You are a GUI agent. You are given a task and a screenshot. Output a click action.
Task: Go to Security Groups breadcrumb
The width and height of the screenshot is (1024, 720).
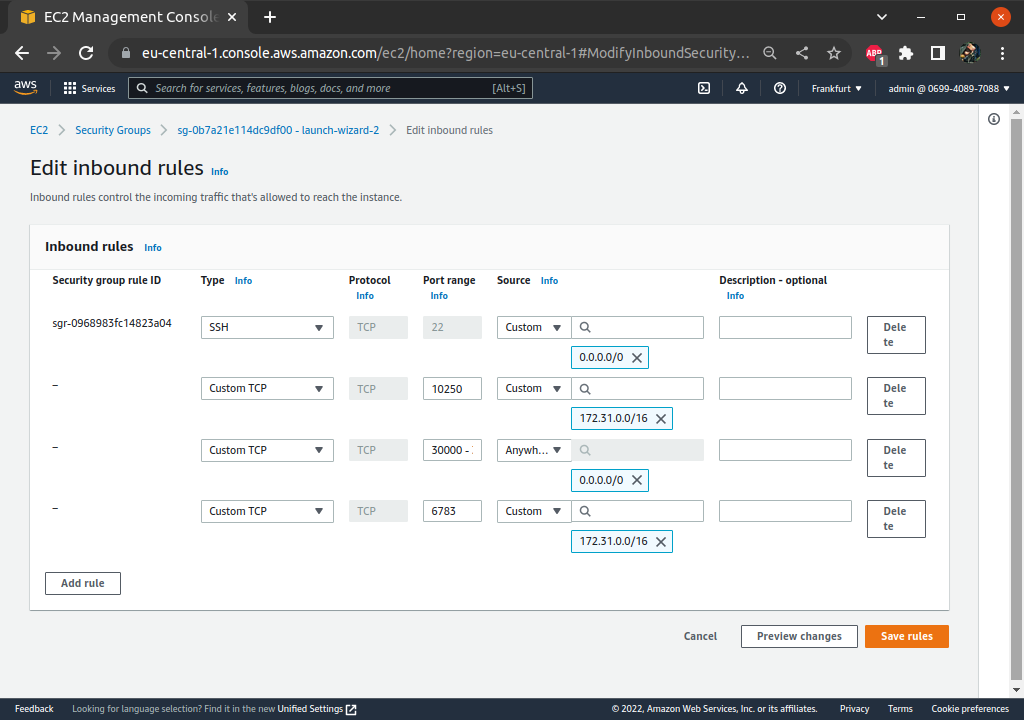(113, 130)
